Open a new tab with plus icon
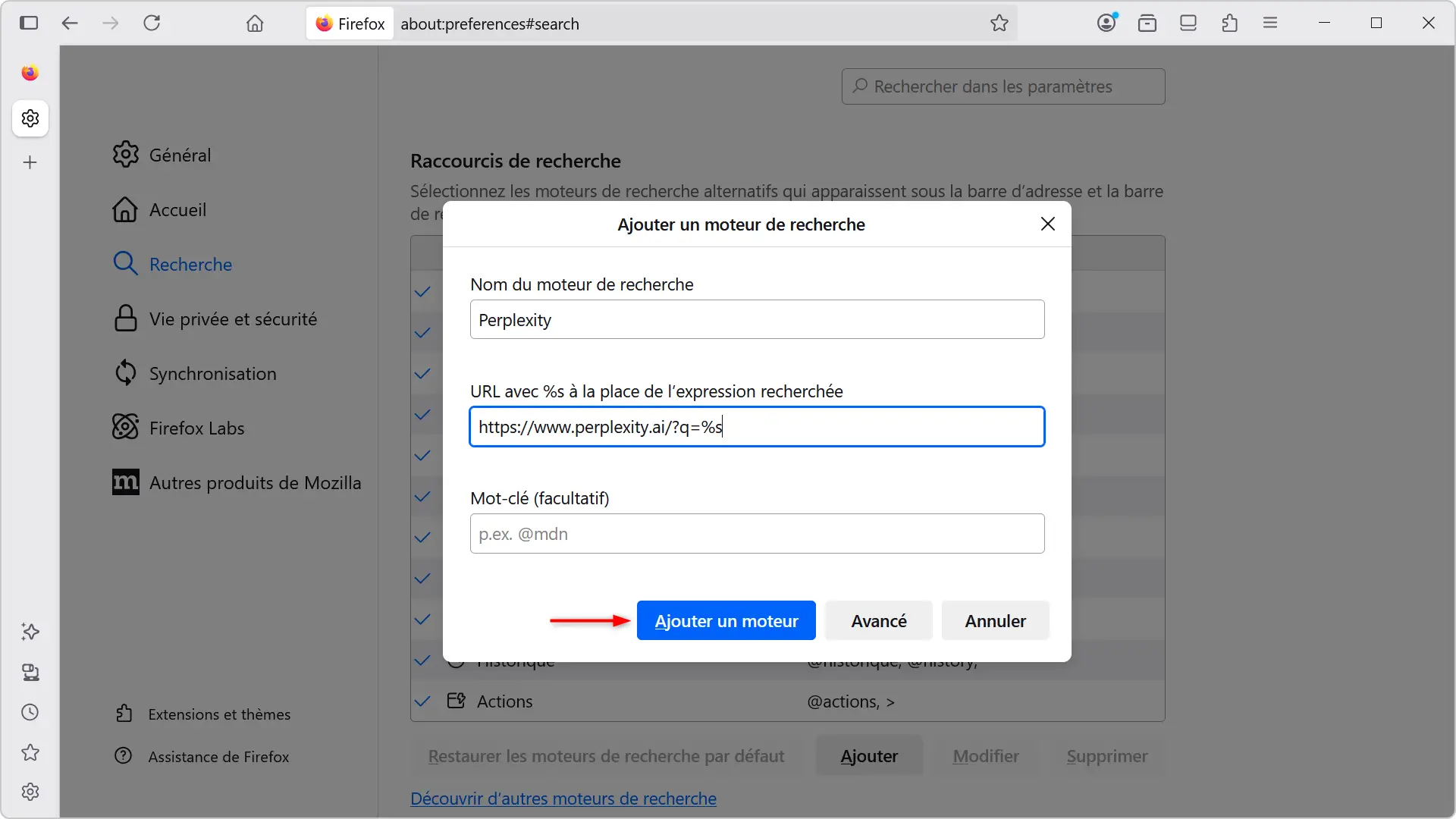Image resolution: width=1456 pixels, height=819 pixels. pyautogui.click(x=30, y=162)
